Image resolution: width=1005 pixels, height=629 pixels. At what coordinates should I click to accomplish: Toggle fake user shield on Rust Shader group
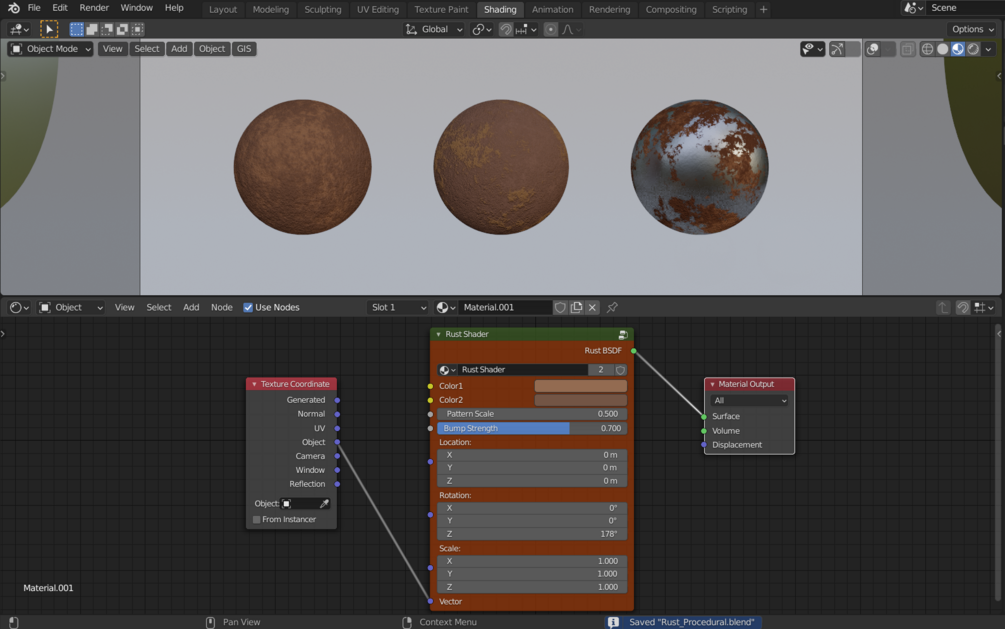[620, 370]
